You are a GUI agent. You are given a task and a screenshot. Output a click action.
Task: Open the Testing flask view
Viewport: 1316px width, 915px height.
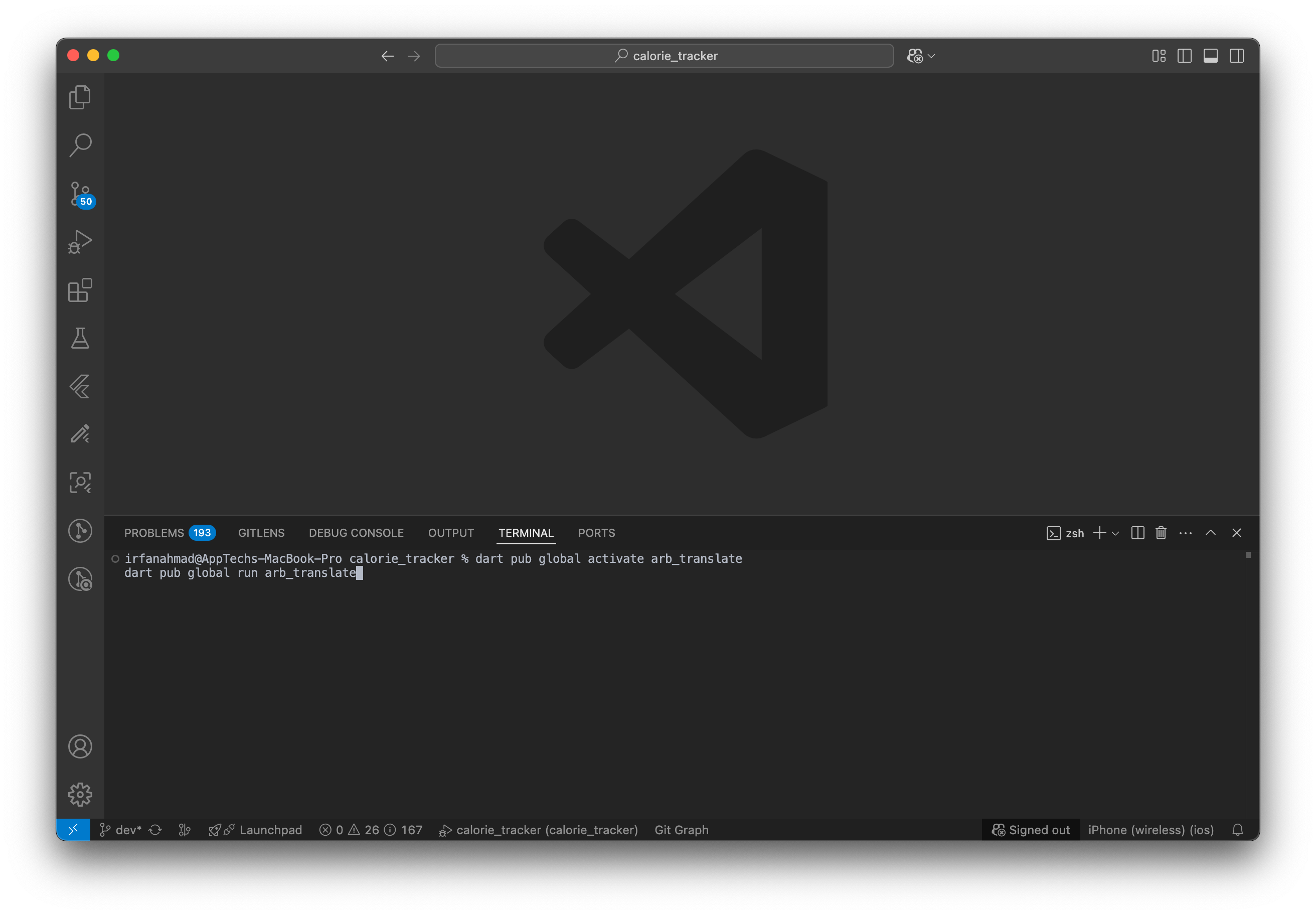[80, 338]
